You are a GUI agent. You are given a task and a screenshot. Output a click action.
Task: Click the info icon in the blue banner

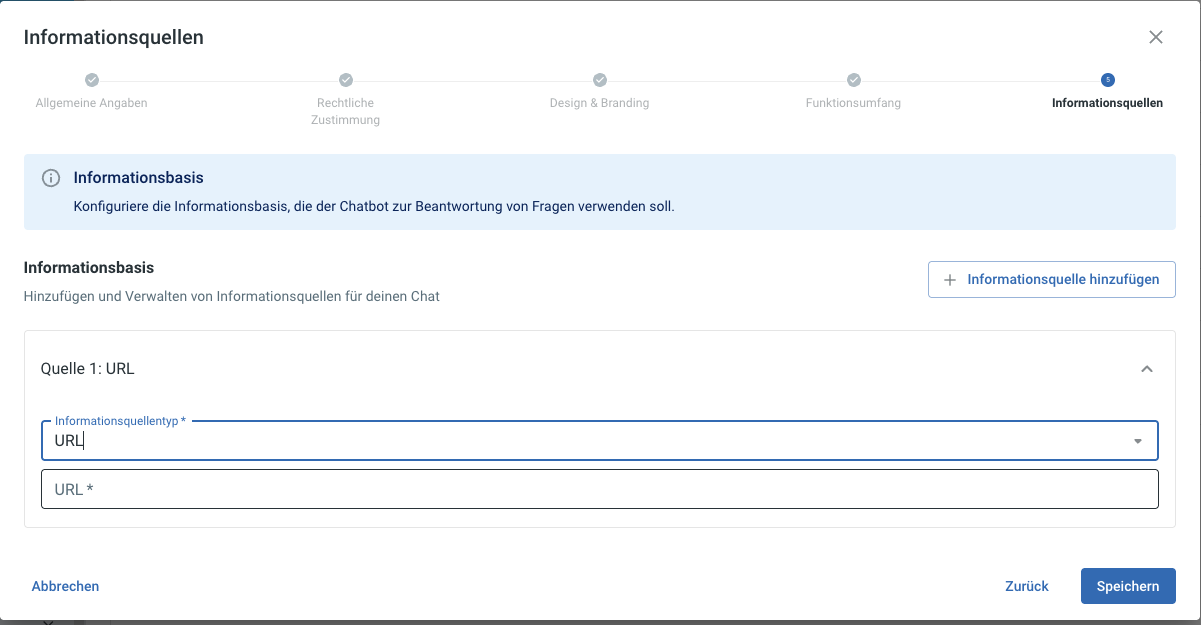click(50, 178)
